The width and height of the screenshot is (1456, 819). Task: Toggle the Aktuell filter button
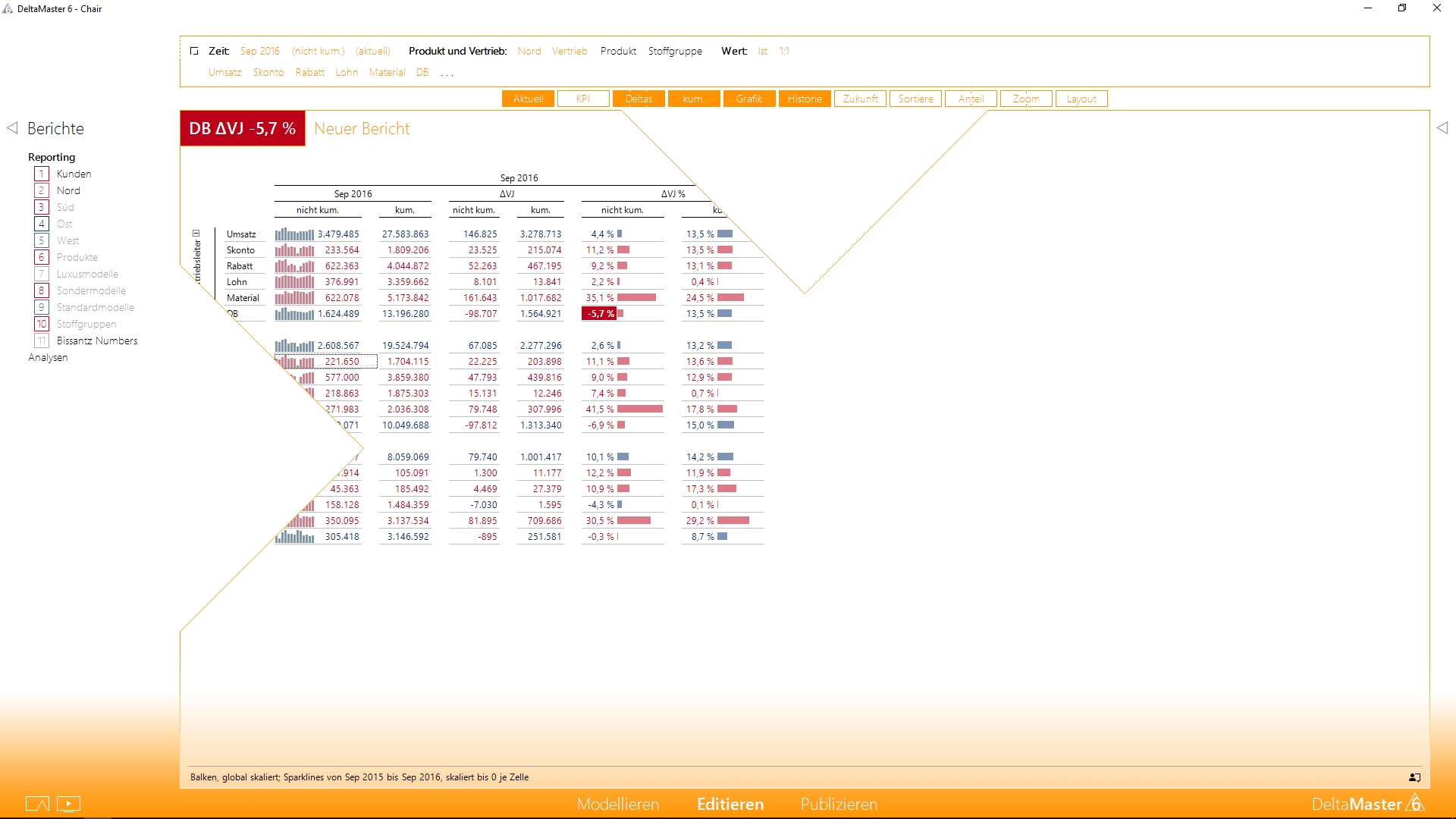pyautogui.click(x=528, y=99)
